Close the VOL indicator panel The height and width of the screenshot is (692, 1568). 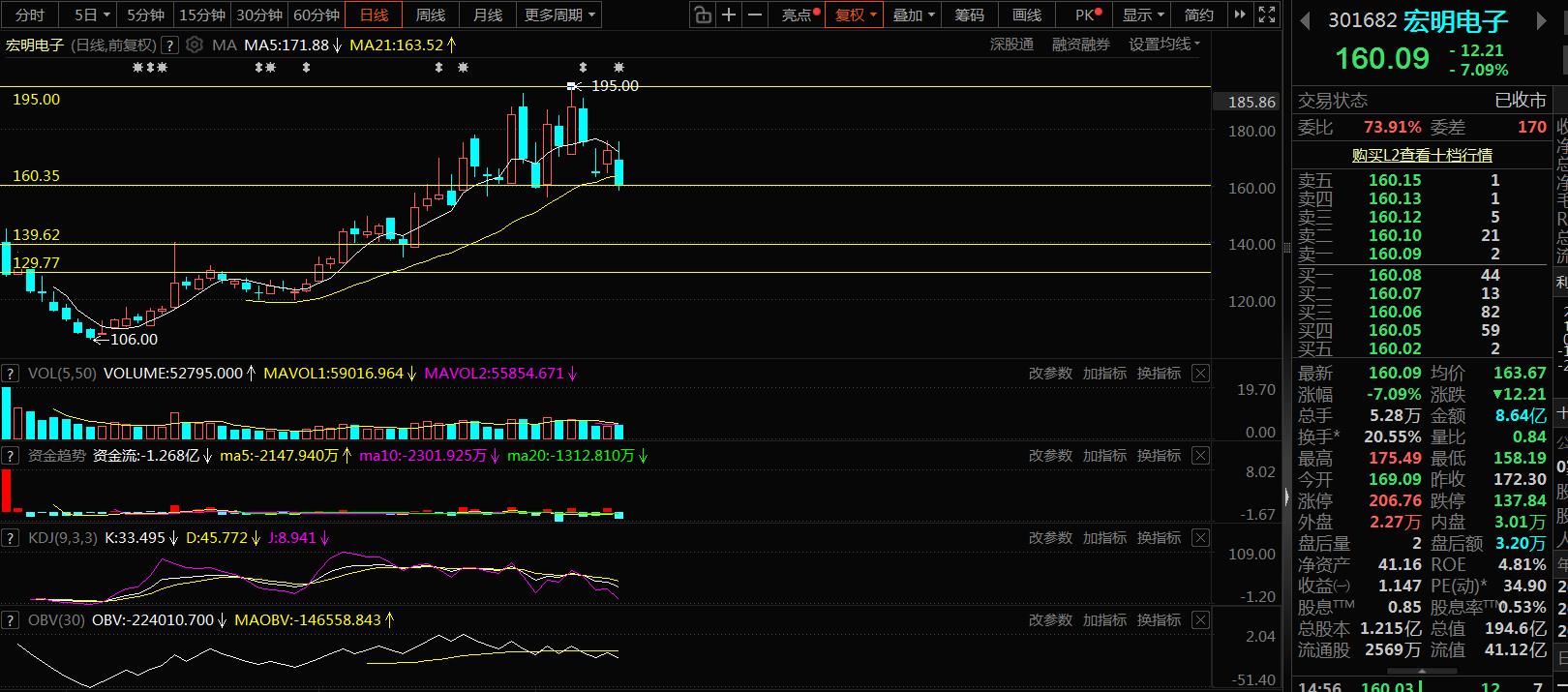1200,374
